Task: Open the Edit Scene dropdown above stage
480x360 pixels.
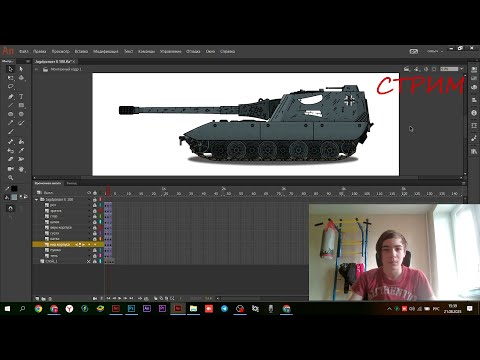Action: tap(406, 69)
